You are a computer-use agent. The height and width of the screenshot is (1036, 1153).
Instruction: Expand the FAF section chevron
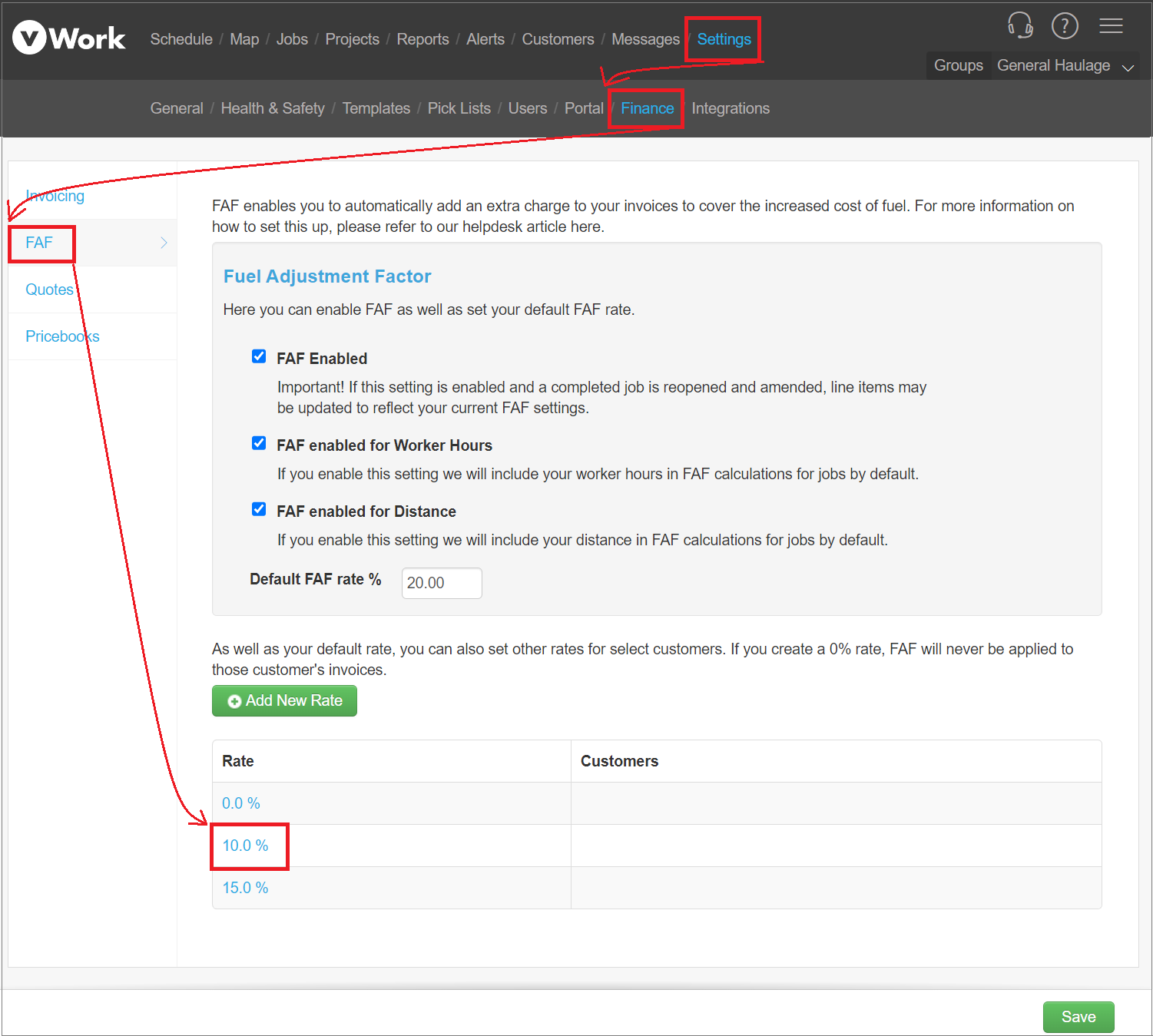click(x=164, y=243)
